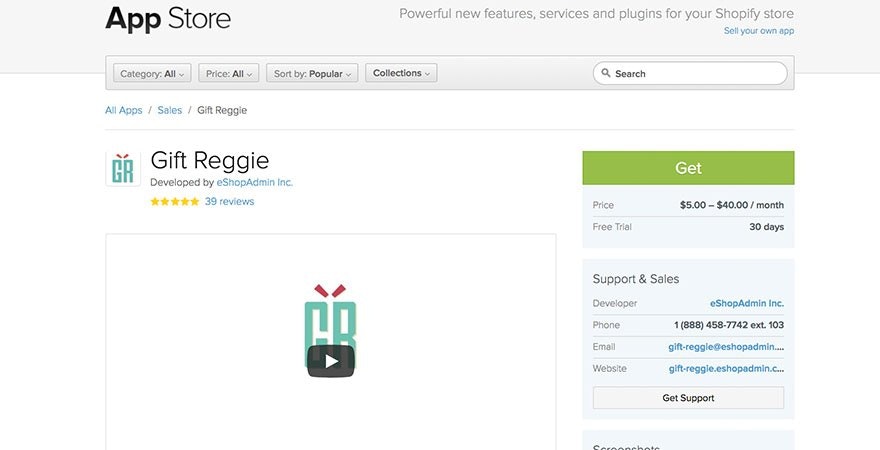The width and height of the screenshot is (880, 450).
Task: Click the magnifying glass search icon
Action: pyautogui.click(x=605, y=73)
